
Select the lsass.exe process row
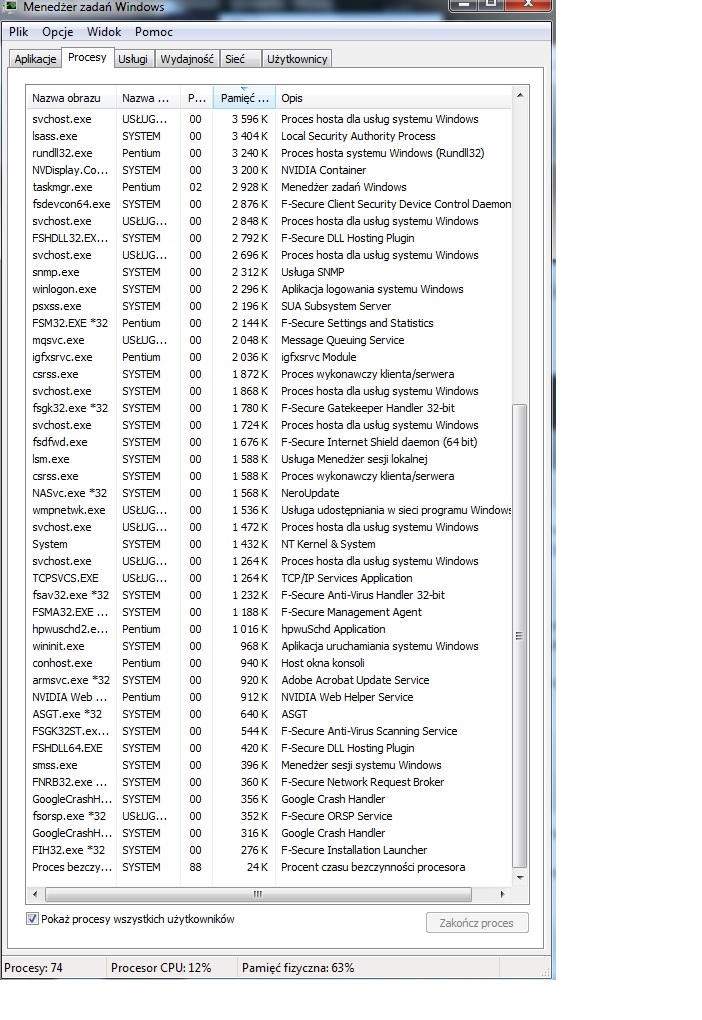point(269,136)
